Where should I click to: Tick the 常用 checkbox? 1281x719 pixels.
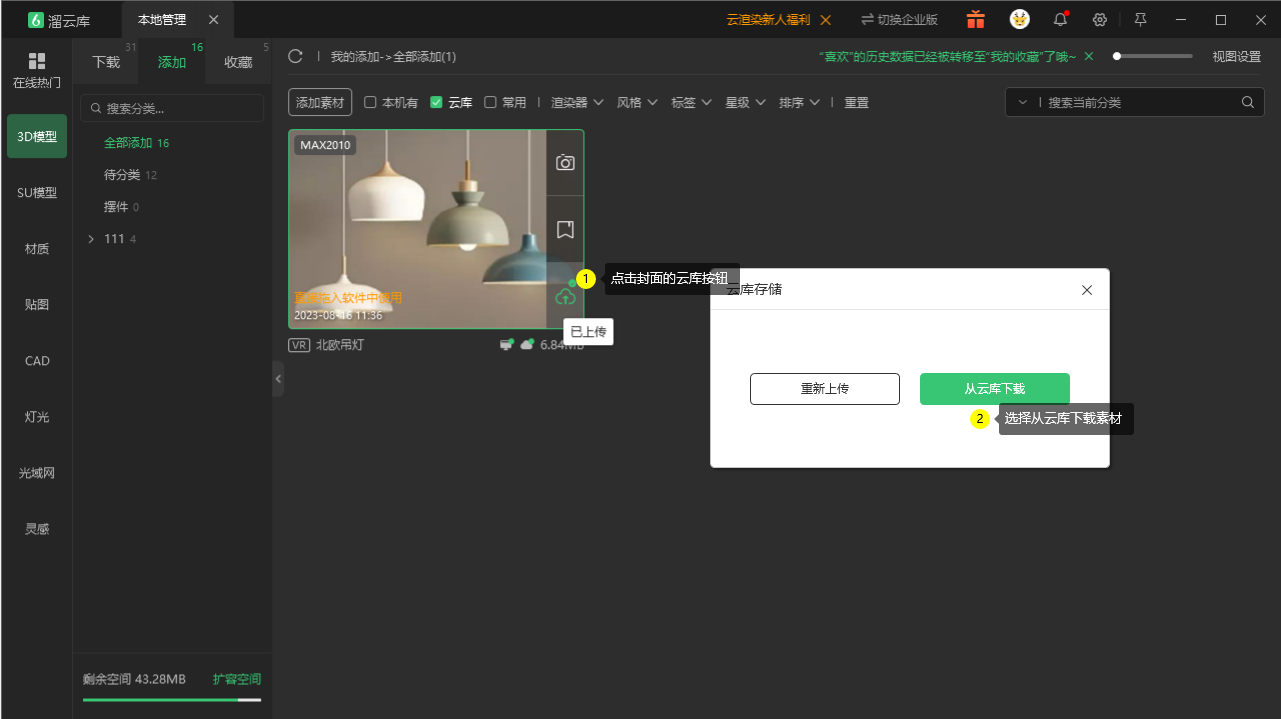490,102
